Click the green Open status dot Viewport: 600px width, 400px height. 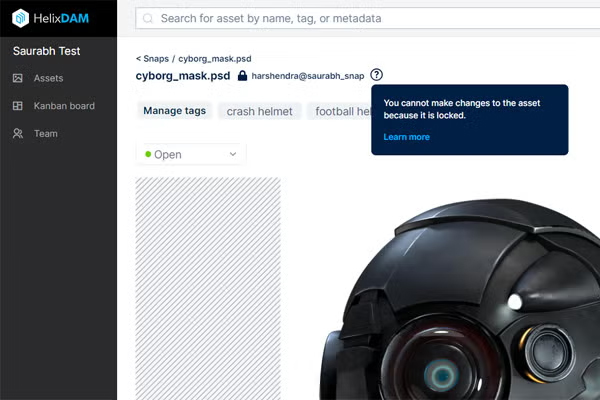click(148, 155)
